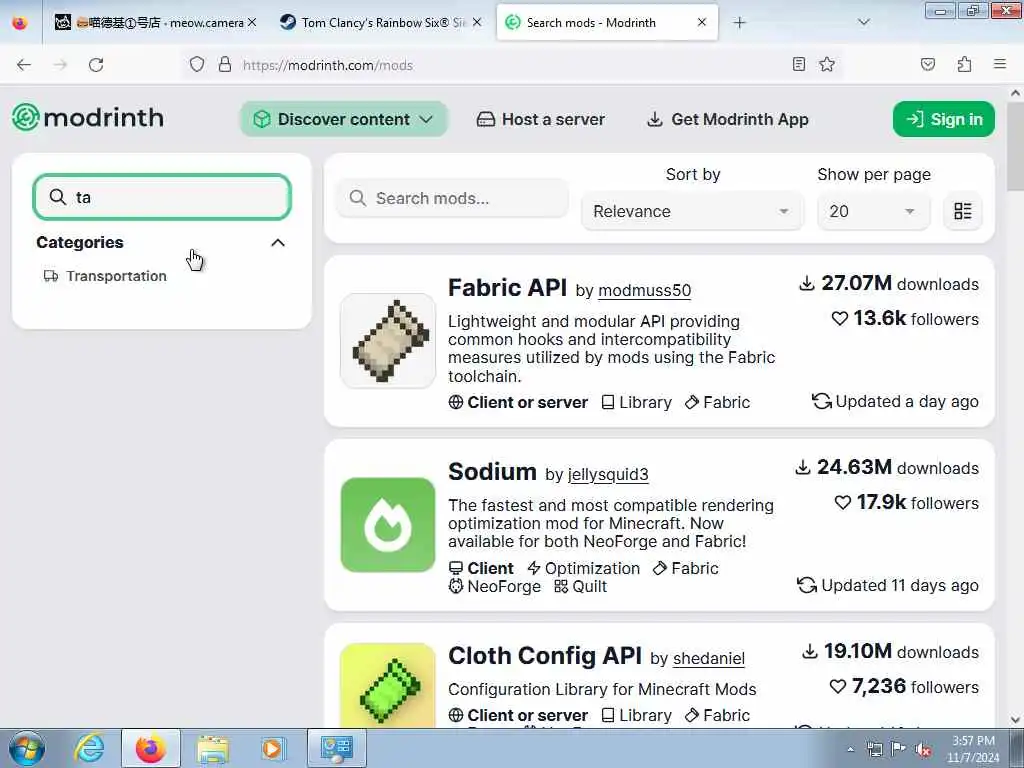Open the Discover content dropdown
This screenshot has width=1024, height=768.
tap(344, 119)
